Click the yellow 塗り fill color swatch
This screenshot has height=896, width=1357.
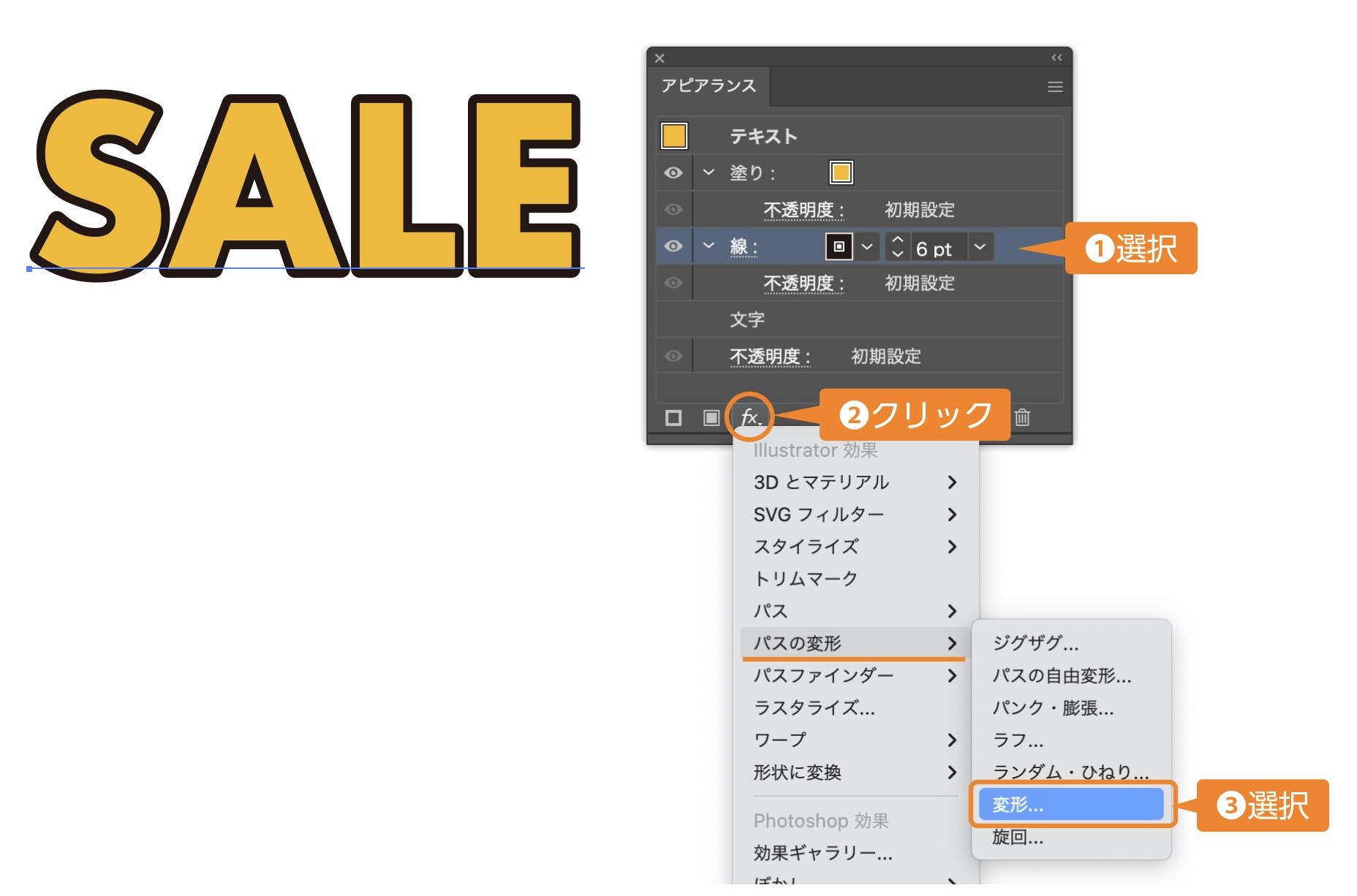tap(841, 172)
